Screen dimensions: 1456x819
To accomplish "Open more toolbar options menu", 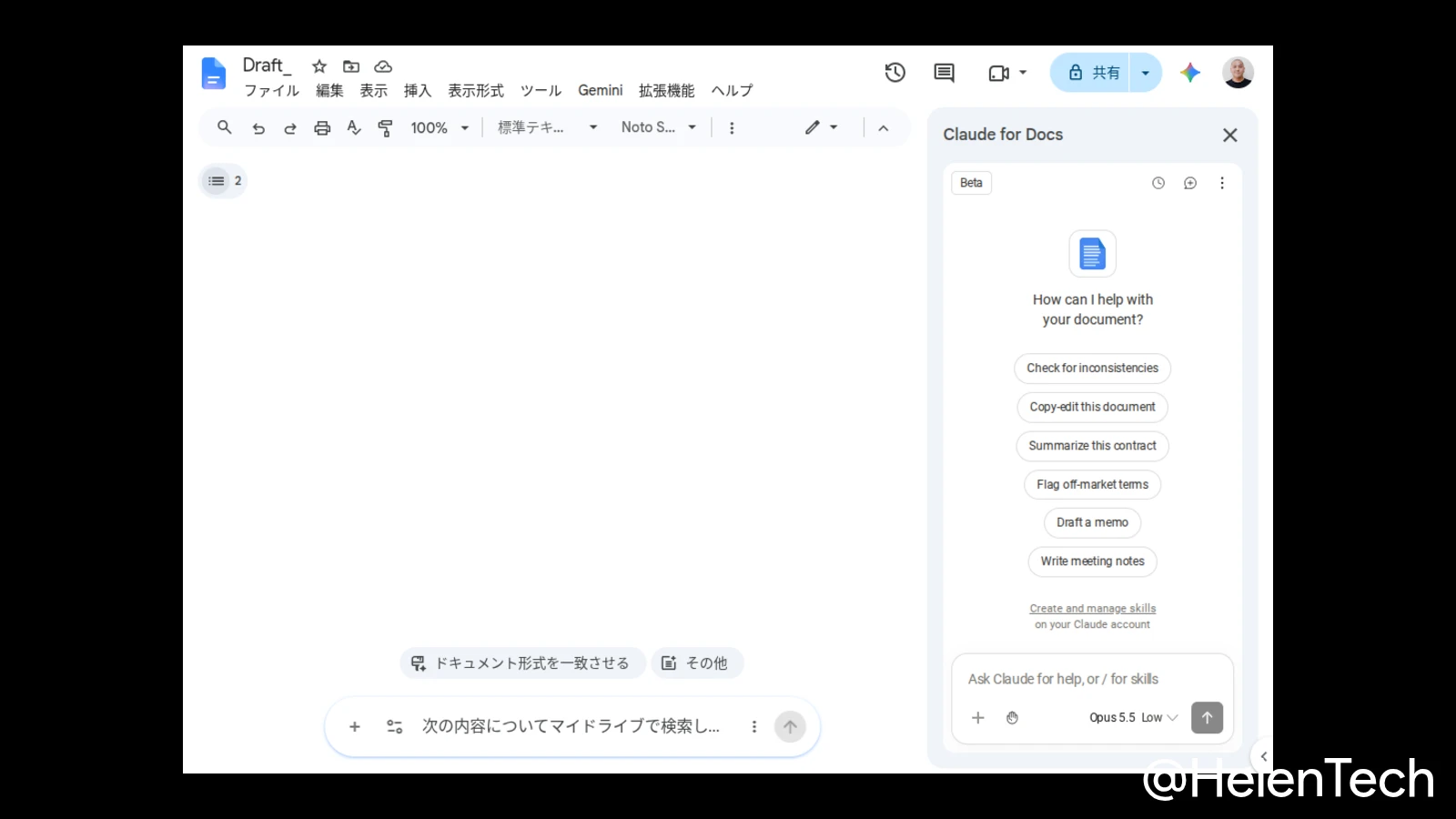I will 732,128.
